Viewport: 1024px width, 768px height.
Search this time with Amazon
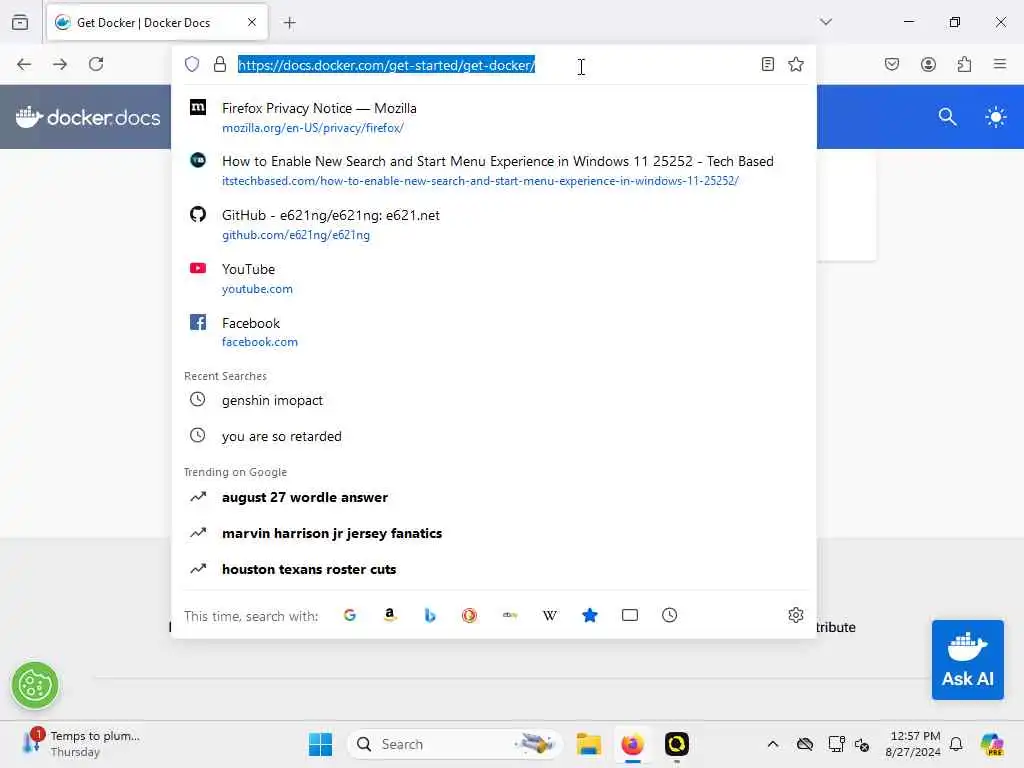coord(390,615)
